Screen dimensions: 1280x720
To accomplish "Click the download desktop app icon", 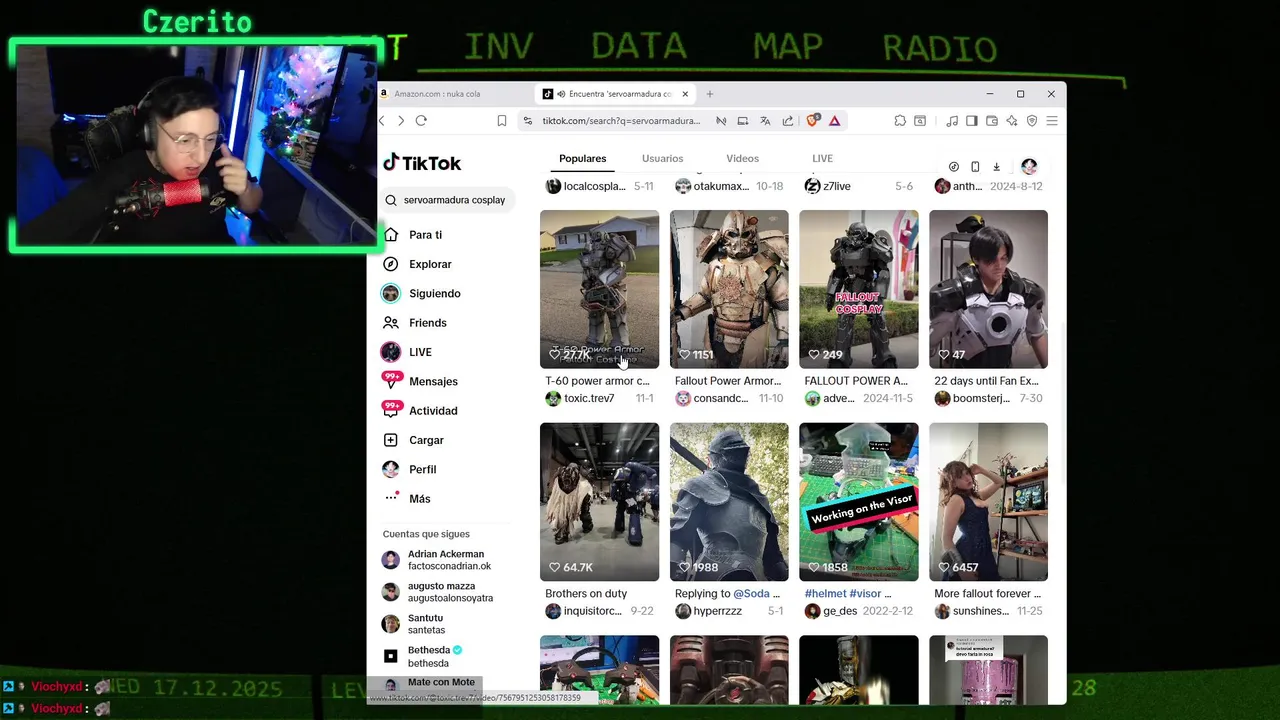I will (x=996, y=167).
